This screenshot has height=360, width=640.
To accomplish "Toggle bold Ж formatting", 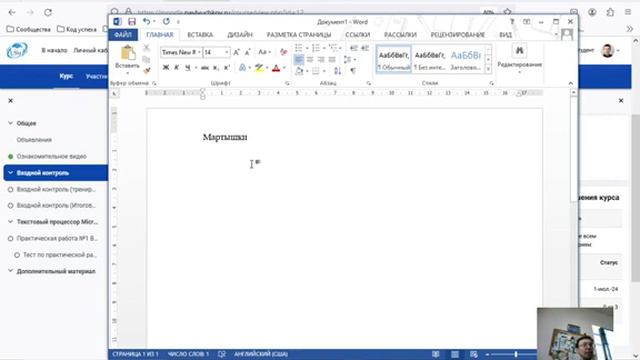I will 166,68.
